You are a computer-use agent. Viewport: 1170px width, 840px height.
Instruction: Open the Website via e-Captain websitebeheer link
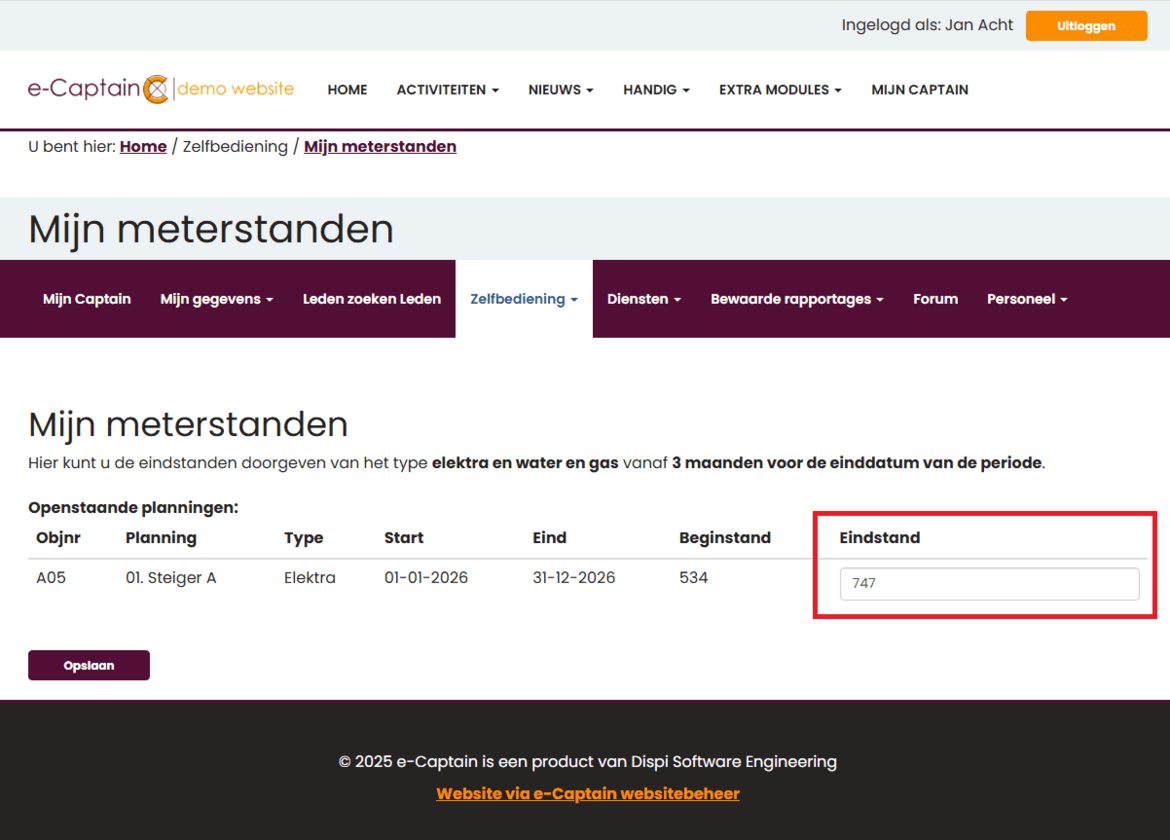[x=588, y=794]
